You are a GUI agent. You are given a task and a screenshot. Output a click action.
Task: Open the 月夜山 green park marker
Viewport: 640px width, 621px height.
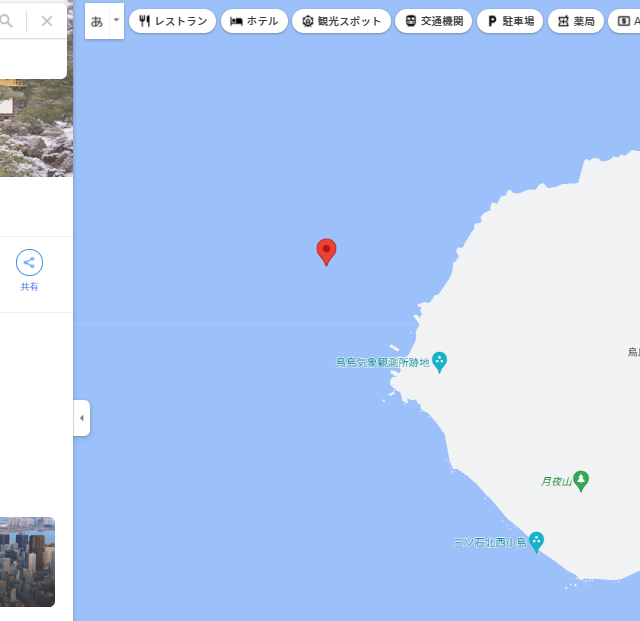tap(581, 481)
